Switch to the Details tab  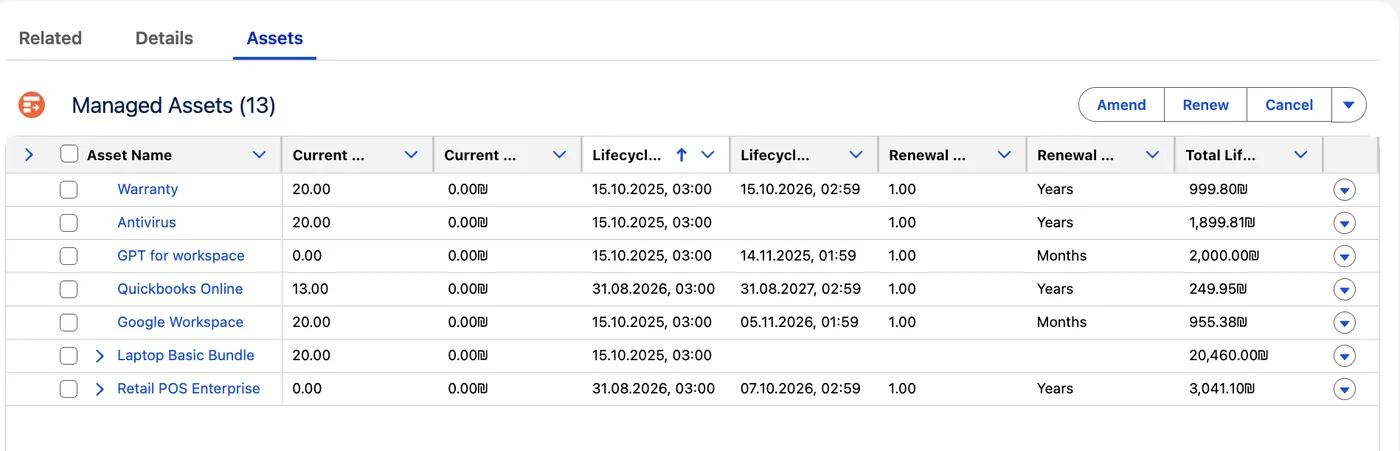click(164, 38)
